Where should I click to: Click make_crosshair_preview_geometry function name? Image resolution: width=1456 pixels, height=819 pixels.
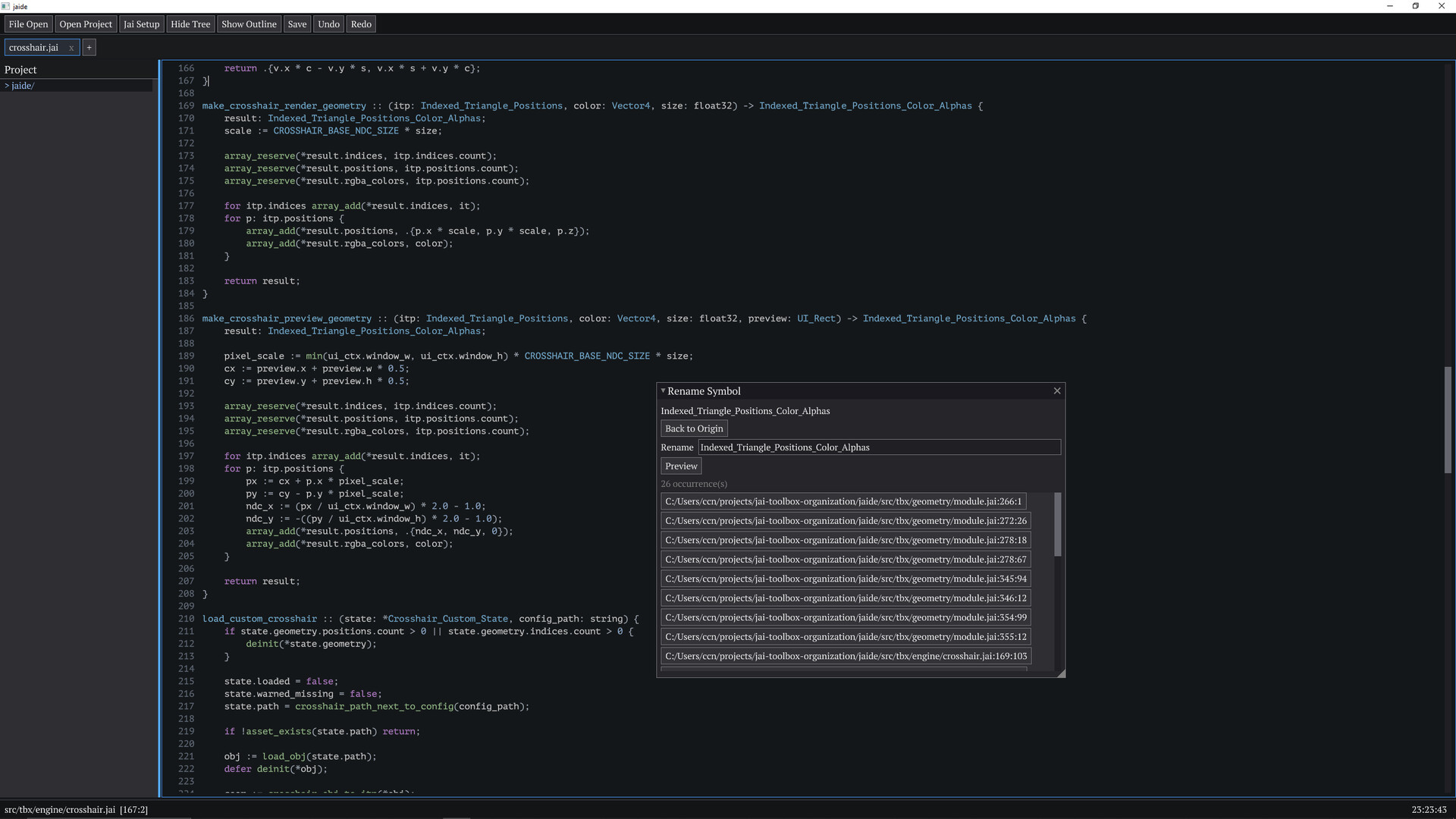(287, 318)
